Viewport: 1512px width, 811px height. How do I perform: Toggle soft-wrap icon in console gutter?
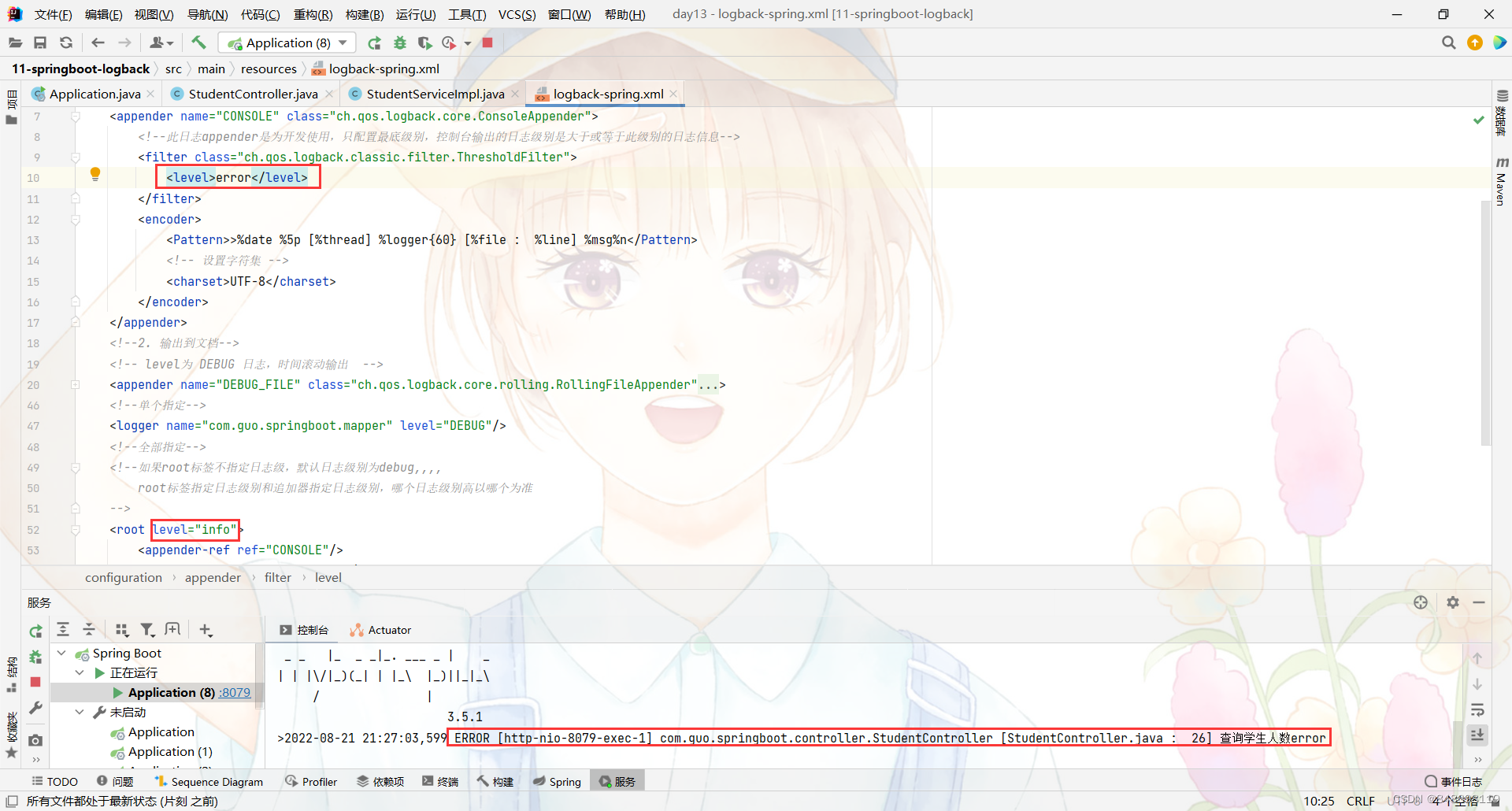[x=1477, y=709]
